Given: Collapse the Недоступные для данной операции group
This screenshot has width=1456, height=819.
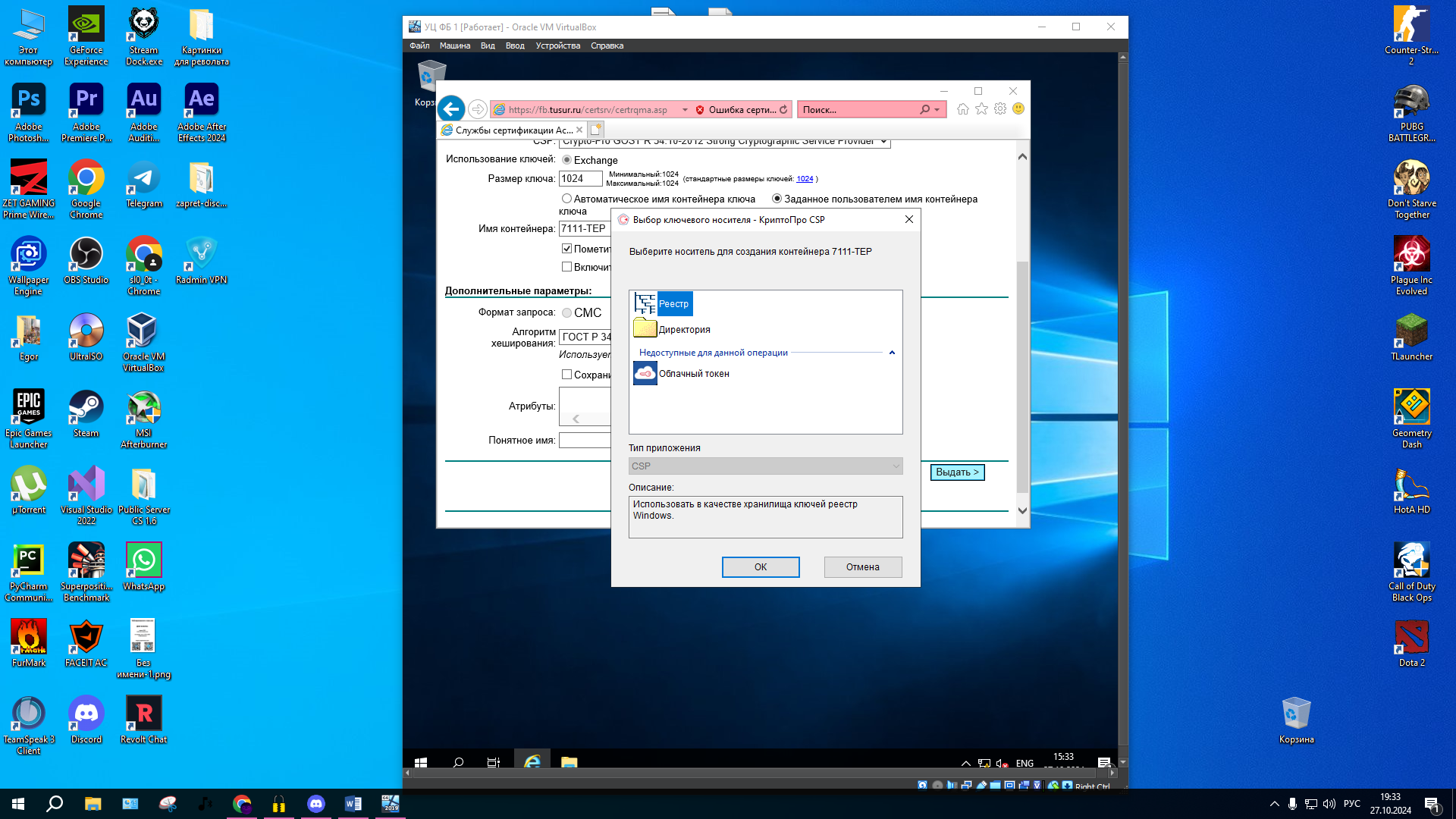Looking at the screenshot, I should (892, 353).
